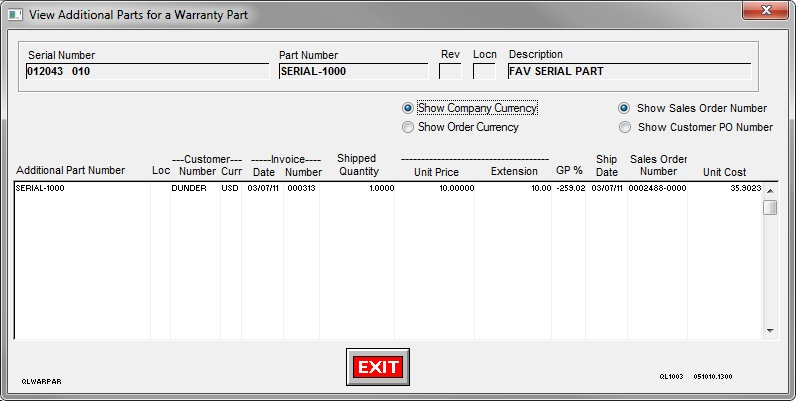Click the Shipped Quantity column header
This screenshot has height=401, width=796.
[x=358, y=165]
